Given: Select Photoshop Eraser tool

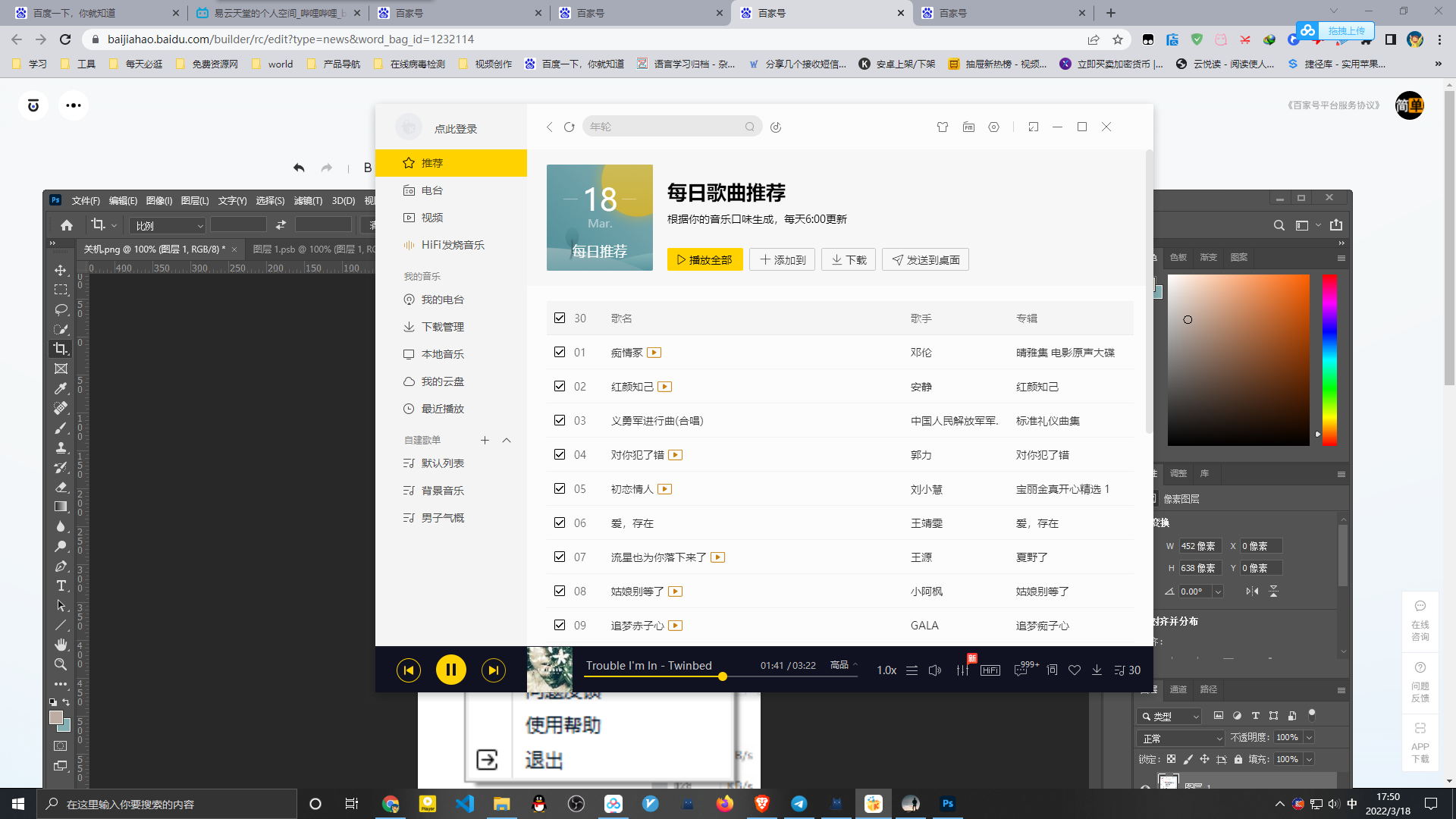Looking at the screenshot, I should tap(61, 488).
